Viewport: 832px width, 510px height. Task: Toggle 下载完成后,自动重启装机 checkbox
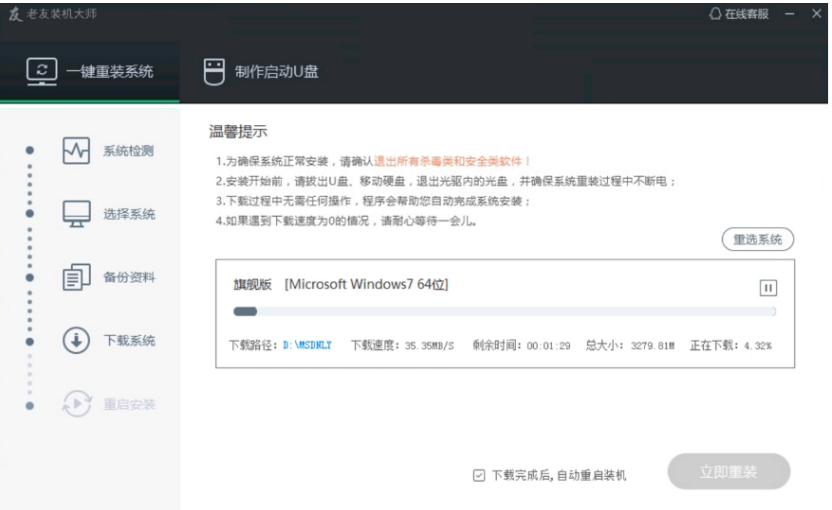click(x=479, y=475)
